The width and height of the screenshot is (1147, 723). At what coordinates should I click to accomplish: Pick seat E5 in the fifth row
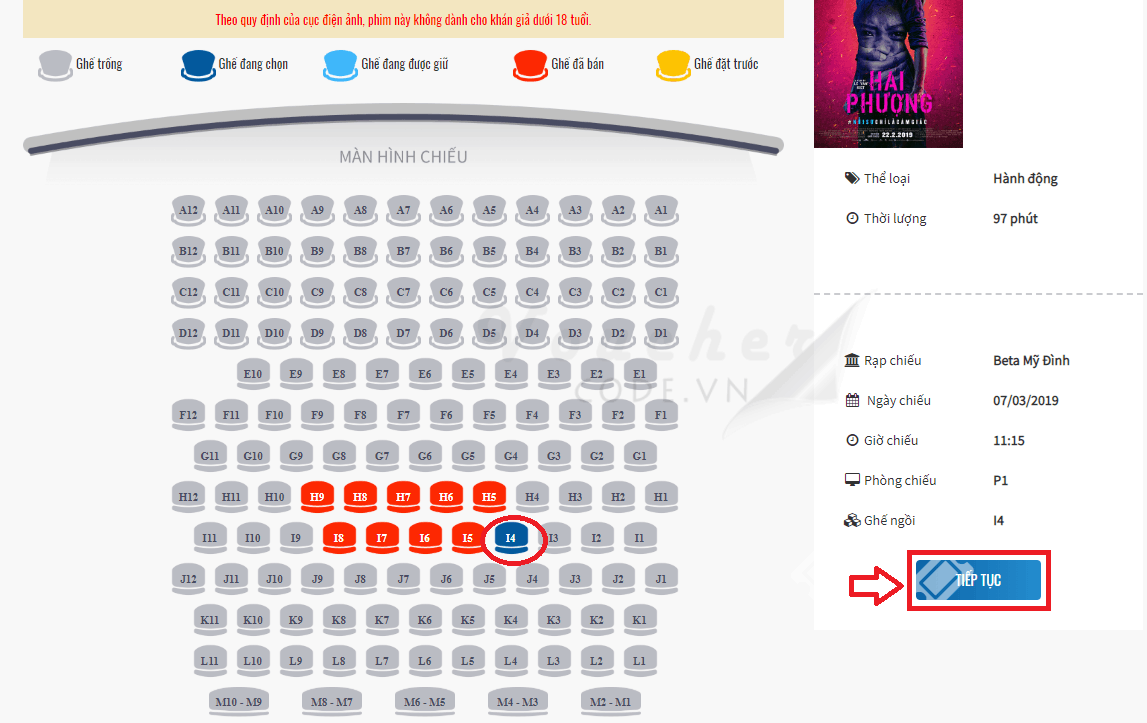point(467,375)
